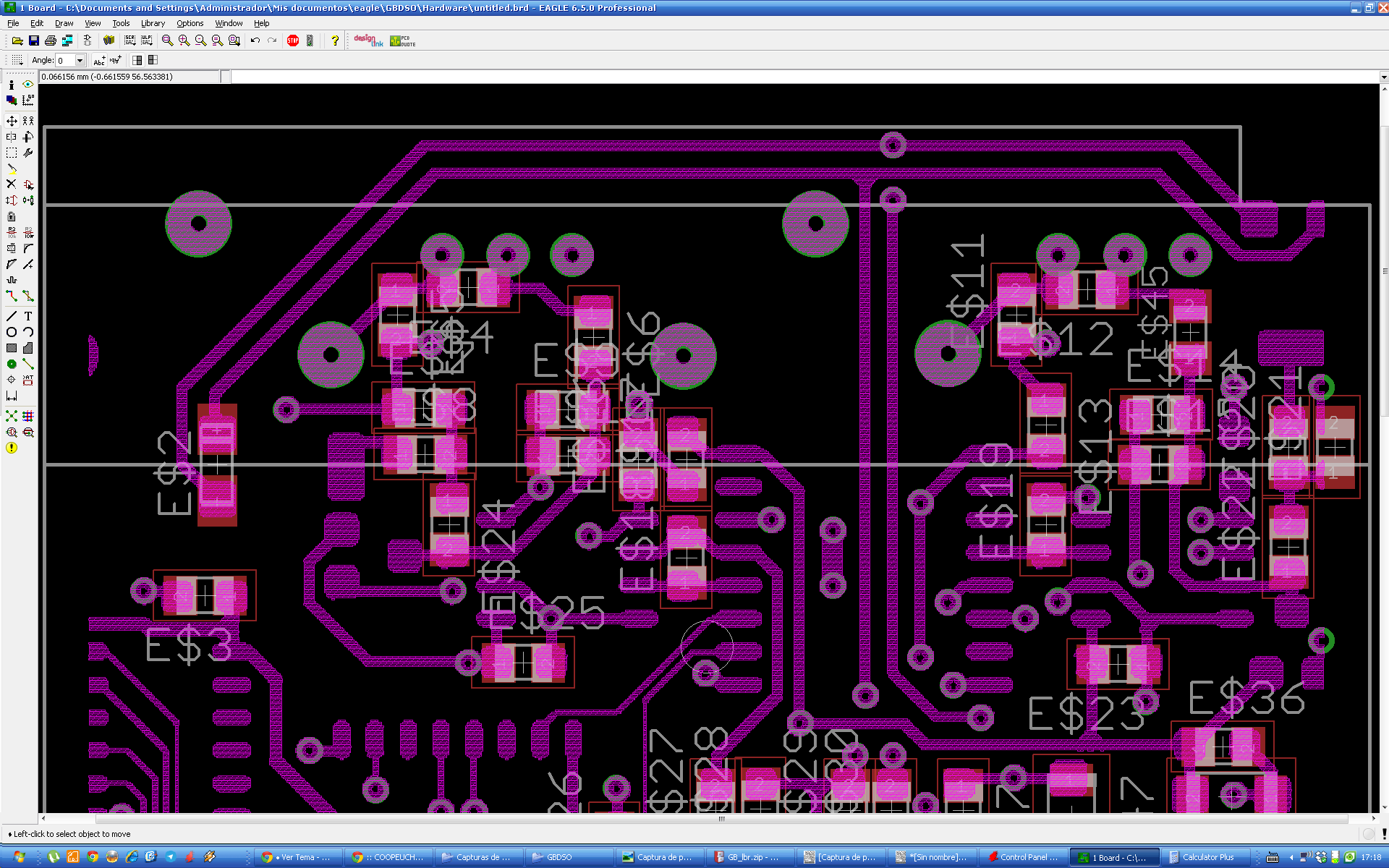Select the Ratsnest tool

pyautogui.click(x=12, y=416)
